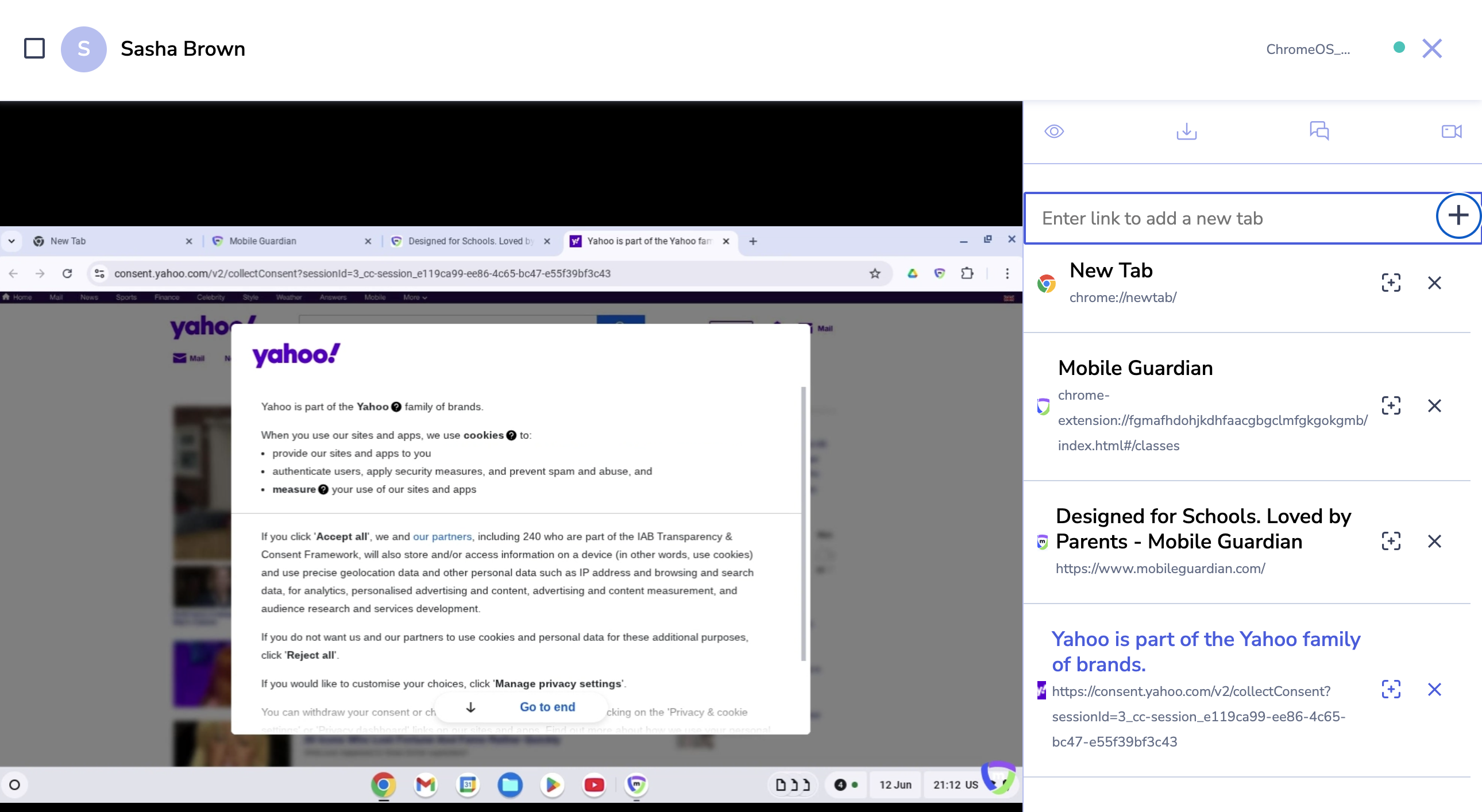Open Chrome's three-dot menu
Image resolution: width=1482 pixels, height=812 pixels.
coord(1008,274)
